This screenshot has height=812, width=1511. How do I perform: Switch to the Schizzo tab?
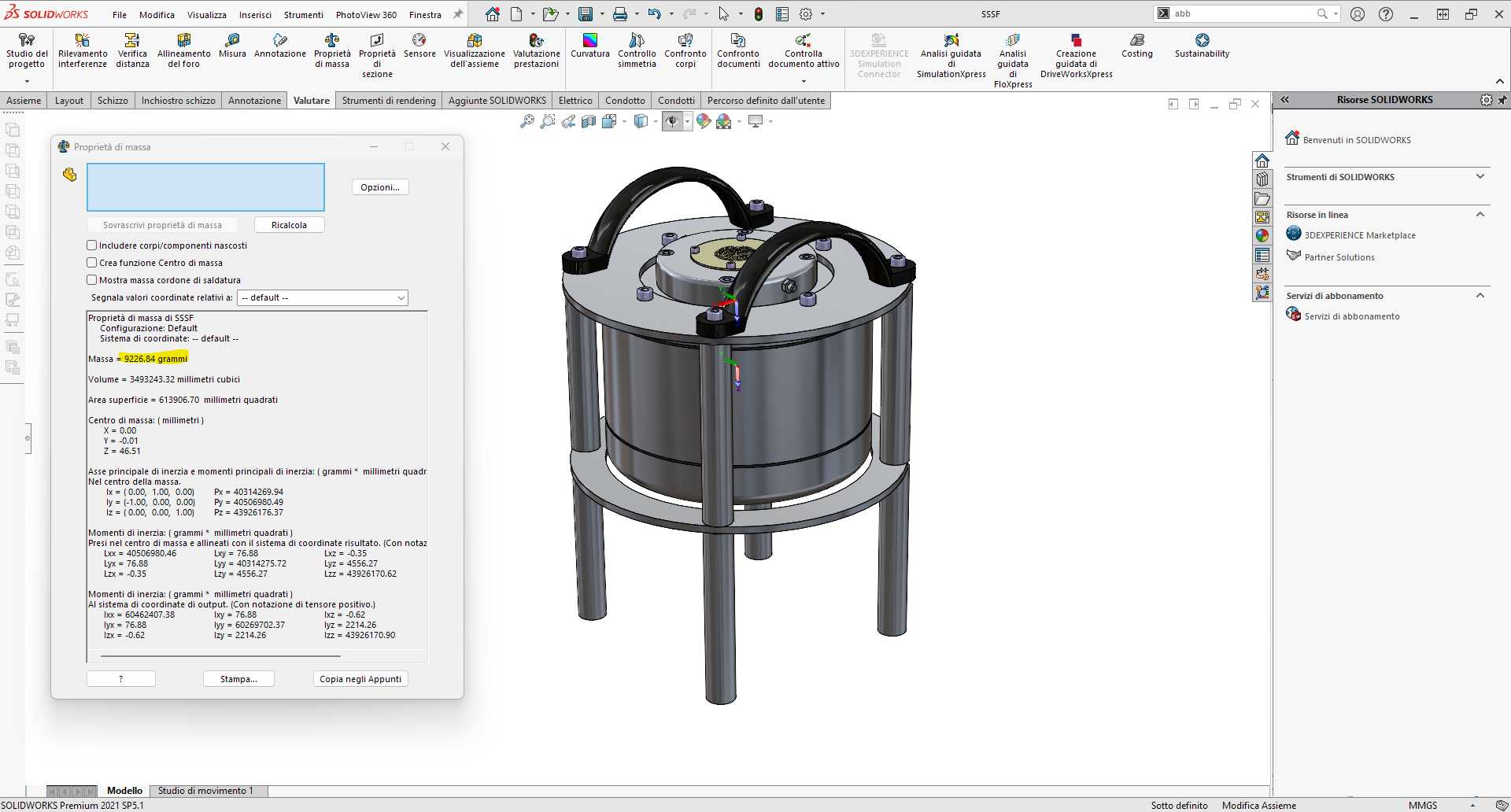(x=113, y=101)
